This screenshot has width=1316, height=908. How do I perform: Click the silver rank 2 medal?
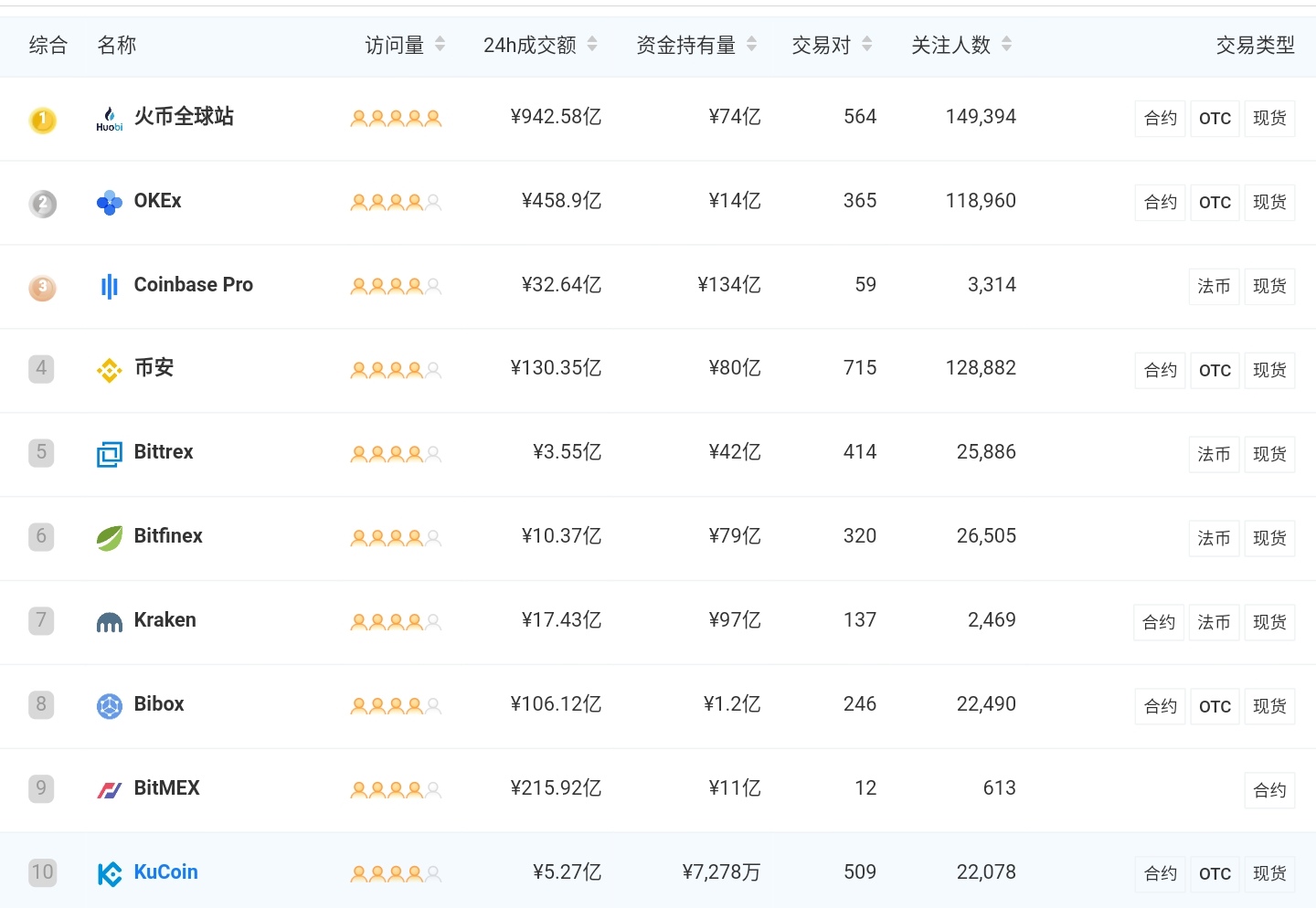pyautogui.click(x=43, y=204)
